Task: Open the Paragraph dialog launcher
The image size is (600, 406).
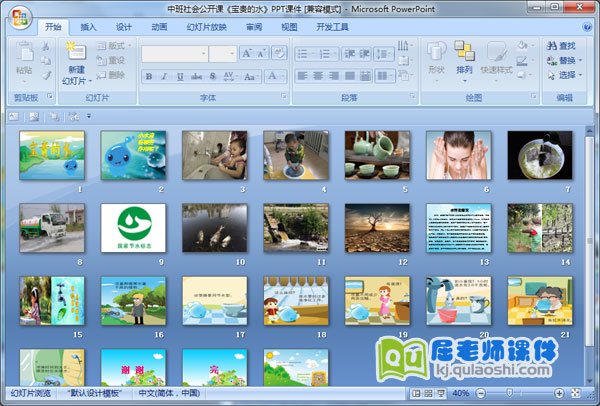Action: coord(412,96)
